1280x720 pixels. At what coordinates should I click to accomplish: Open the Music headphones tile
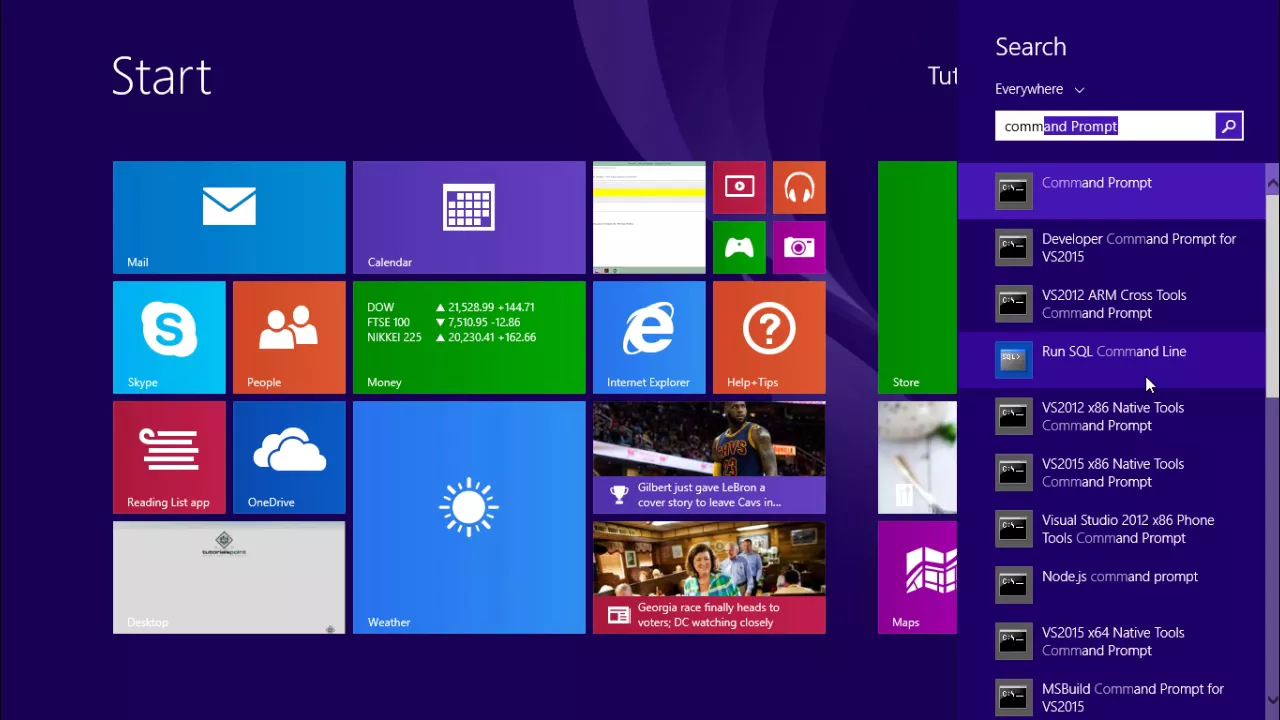point(799,187)
